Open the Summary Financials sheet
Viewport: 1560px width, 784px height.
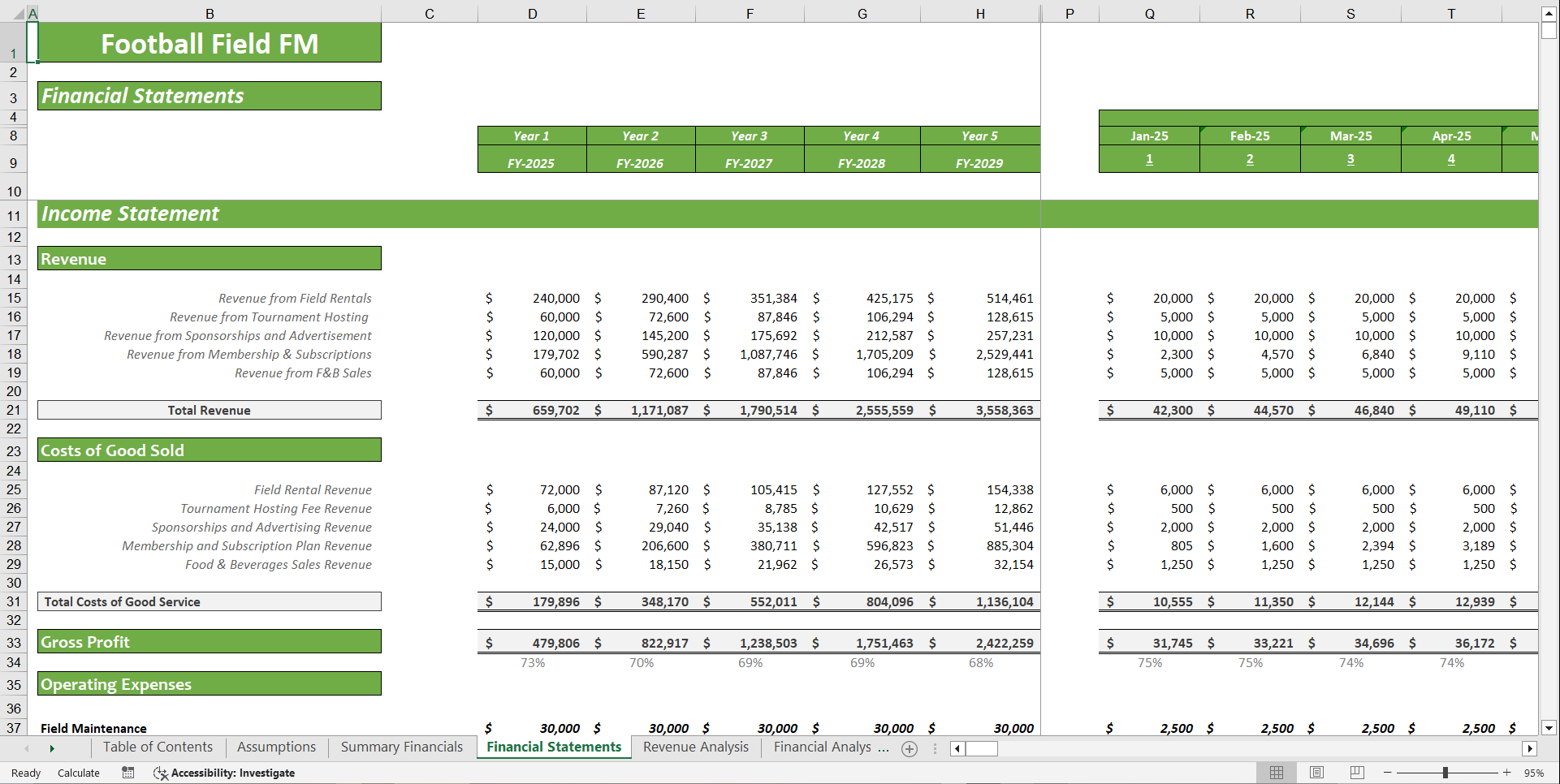pos(401,747)
